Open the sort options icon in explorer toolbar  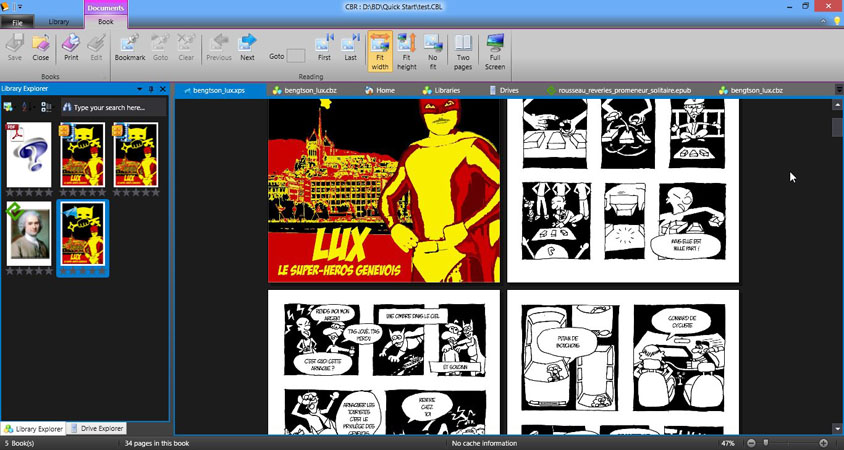tap(26, 107)
